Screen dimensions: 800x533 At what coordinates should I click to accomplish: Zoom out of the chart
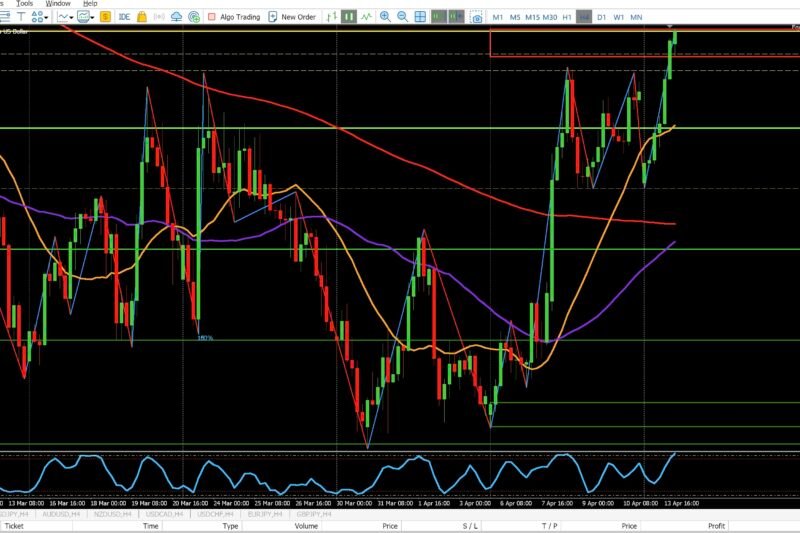click(x=403, y=17)
